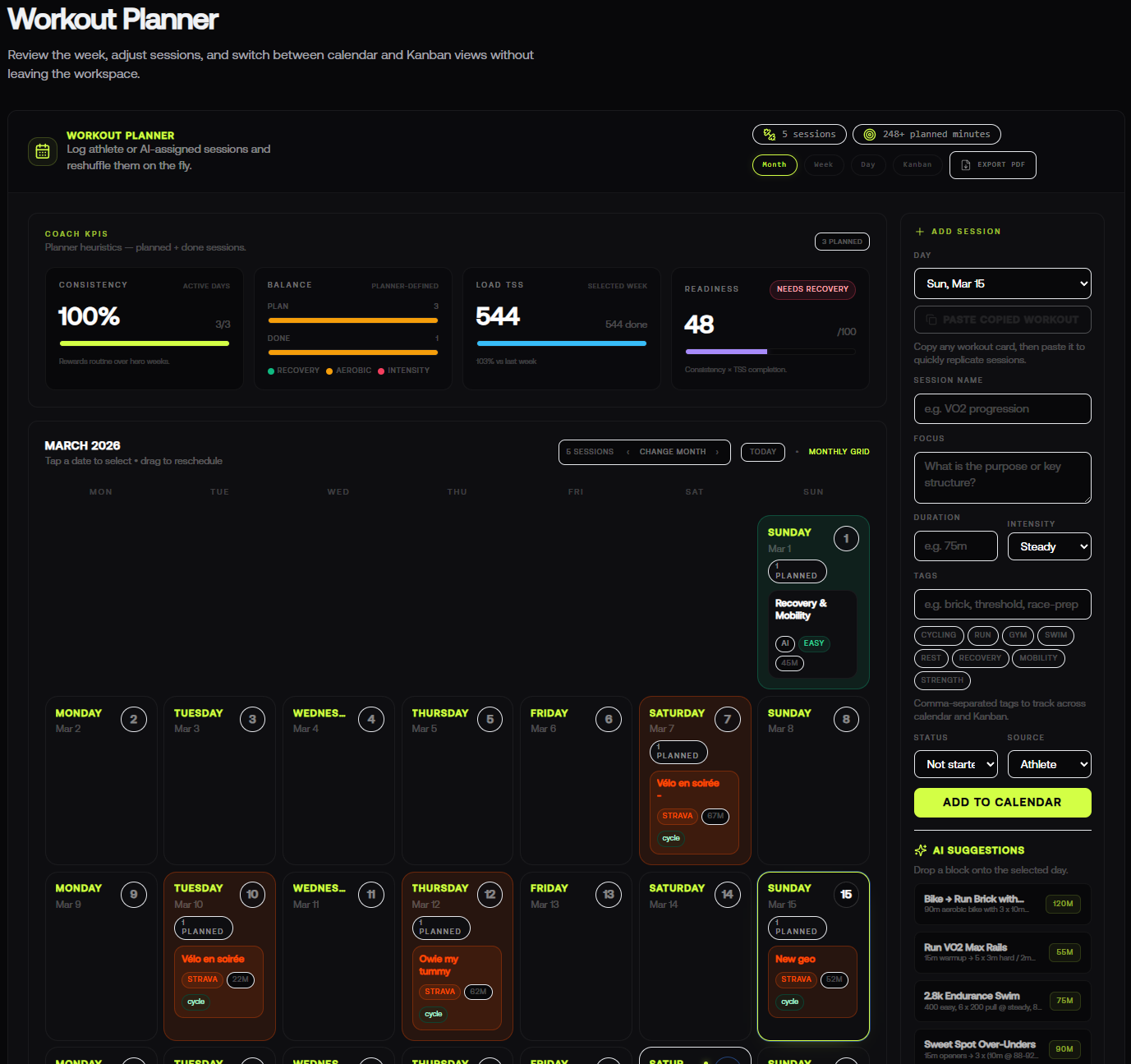The width and height of the screenshot is (1131, 1064).
Task: Click the calendar icon beside Workout Planner heading
Action: point(43,151)
